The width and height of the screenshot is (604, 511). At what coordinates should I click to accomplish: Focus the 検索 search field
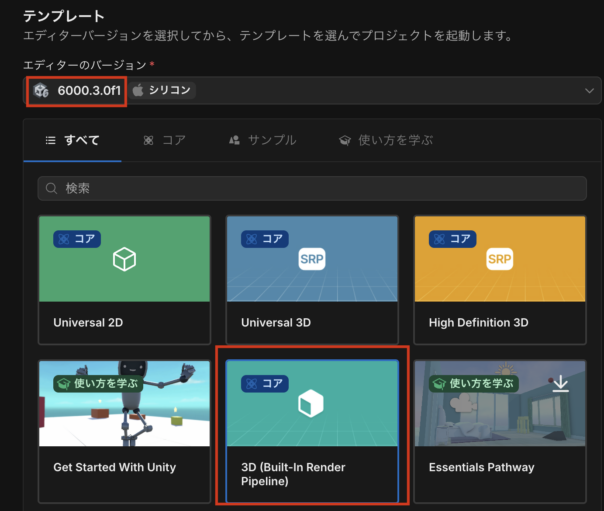(312, 188)
